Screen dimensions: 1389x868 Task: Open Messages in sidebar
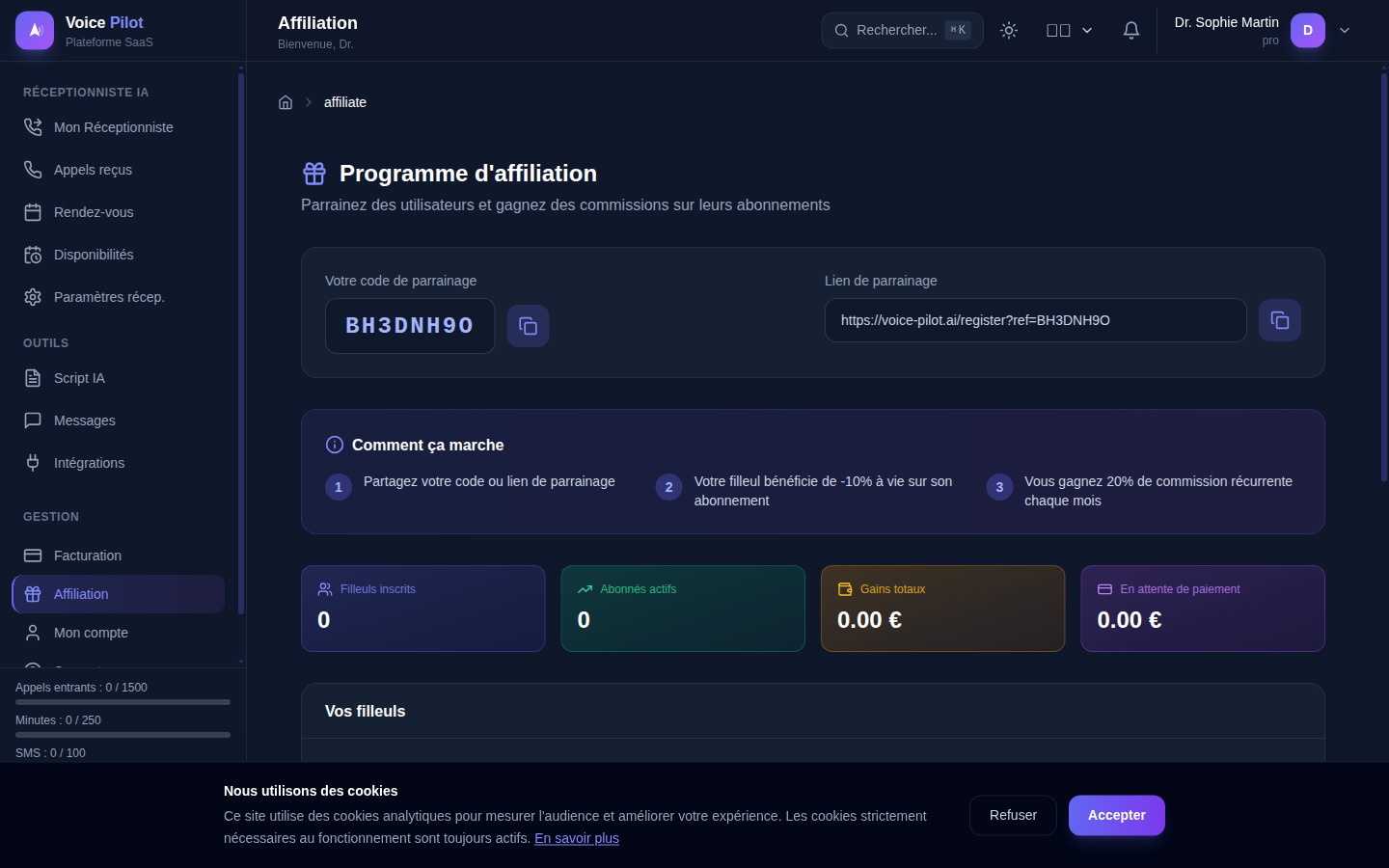pos(118,420)
